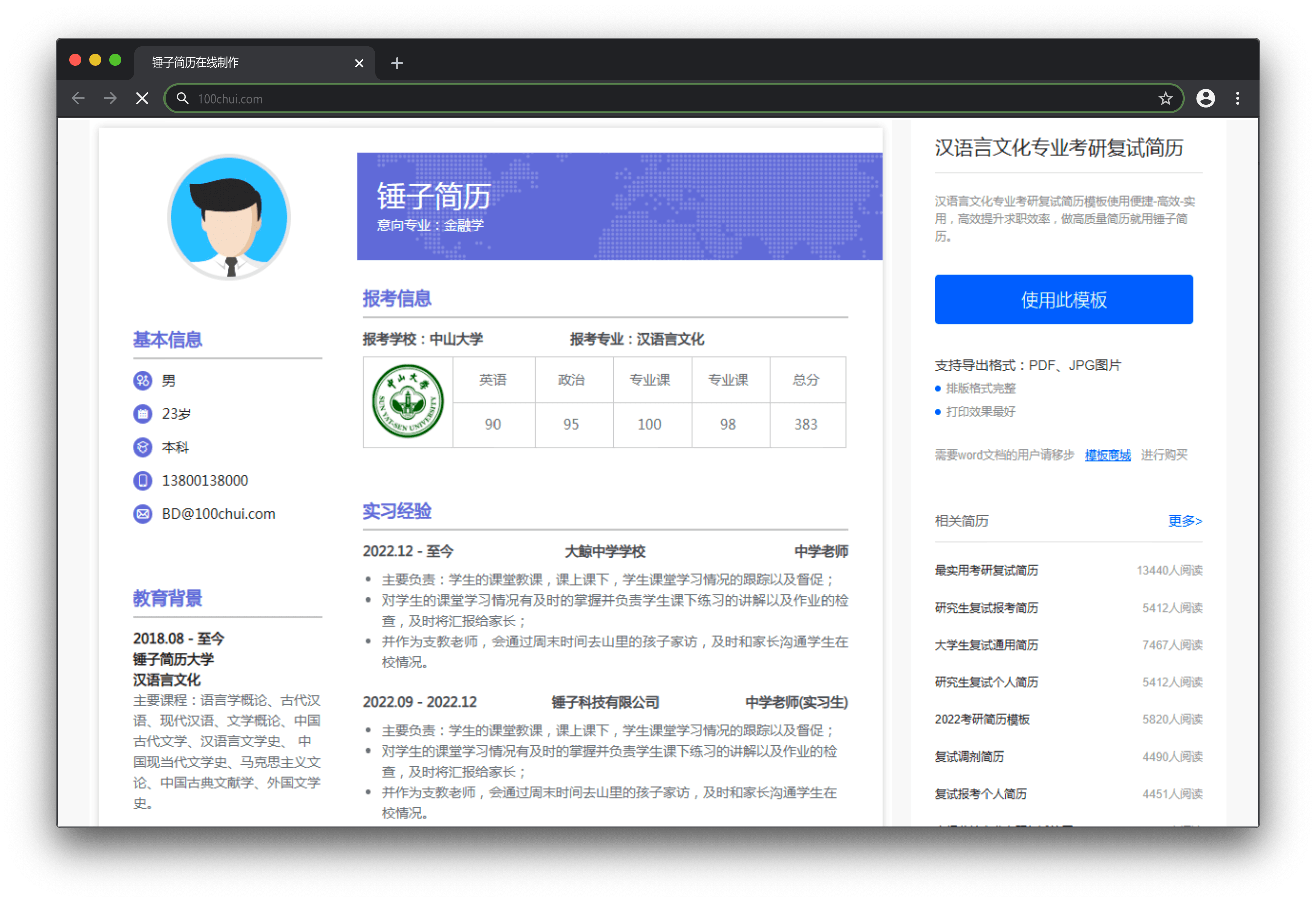
Task: Open the browser profile account icon
Action: click(1205, 99)
